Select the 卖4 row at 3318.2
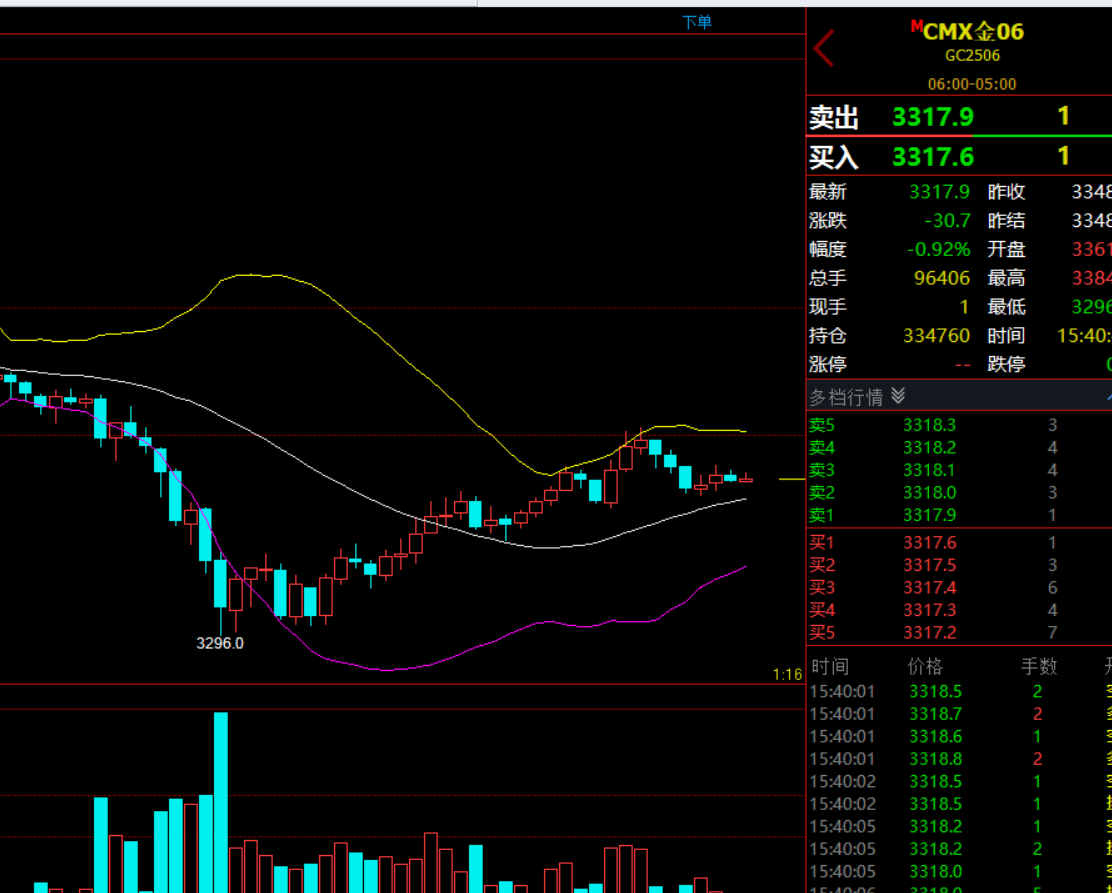 click(959, 448)
